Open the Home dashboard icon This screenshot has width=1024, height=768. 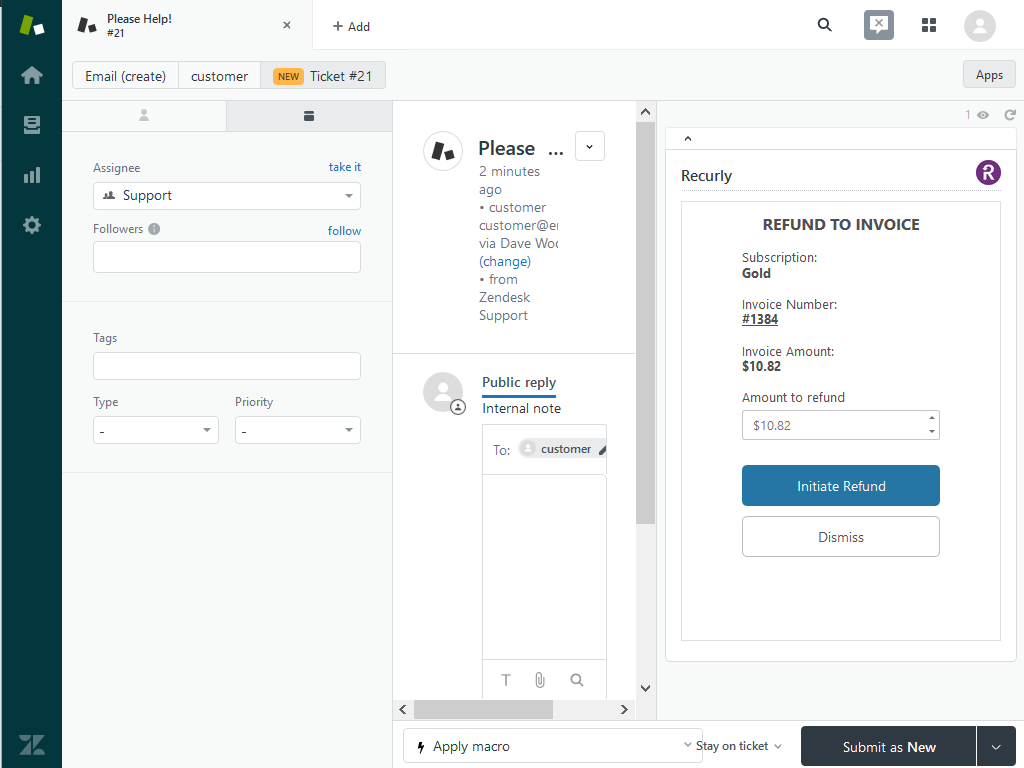(x=31, y=75)
